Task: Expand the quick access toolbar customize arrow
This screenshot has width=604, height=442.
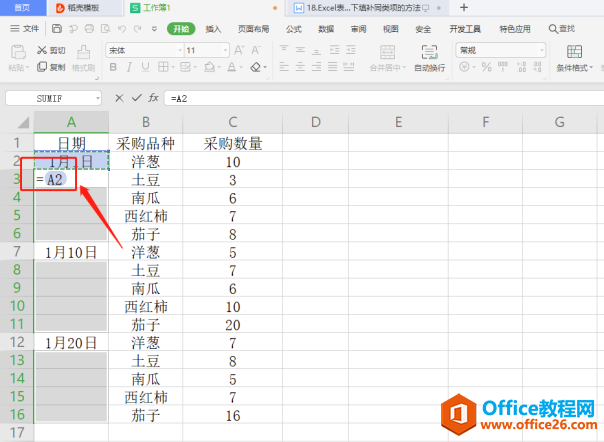Action: [154, 29]
